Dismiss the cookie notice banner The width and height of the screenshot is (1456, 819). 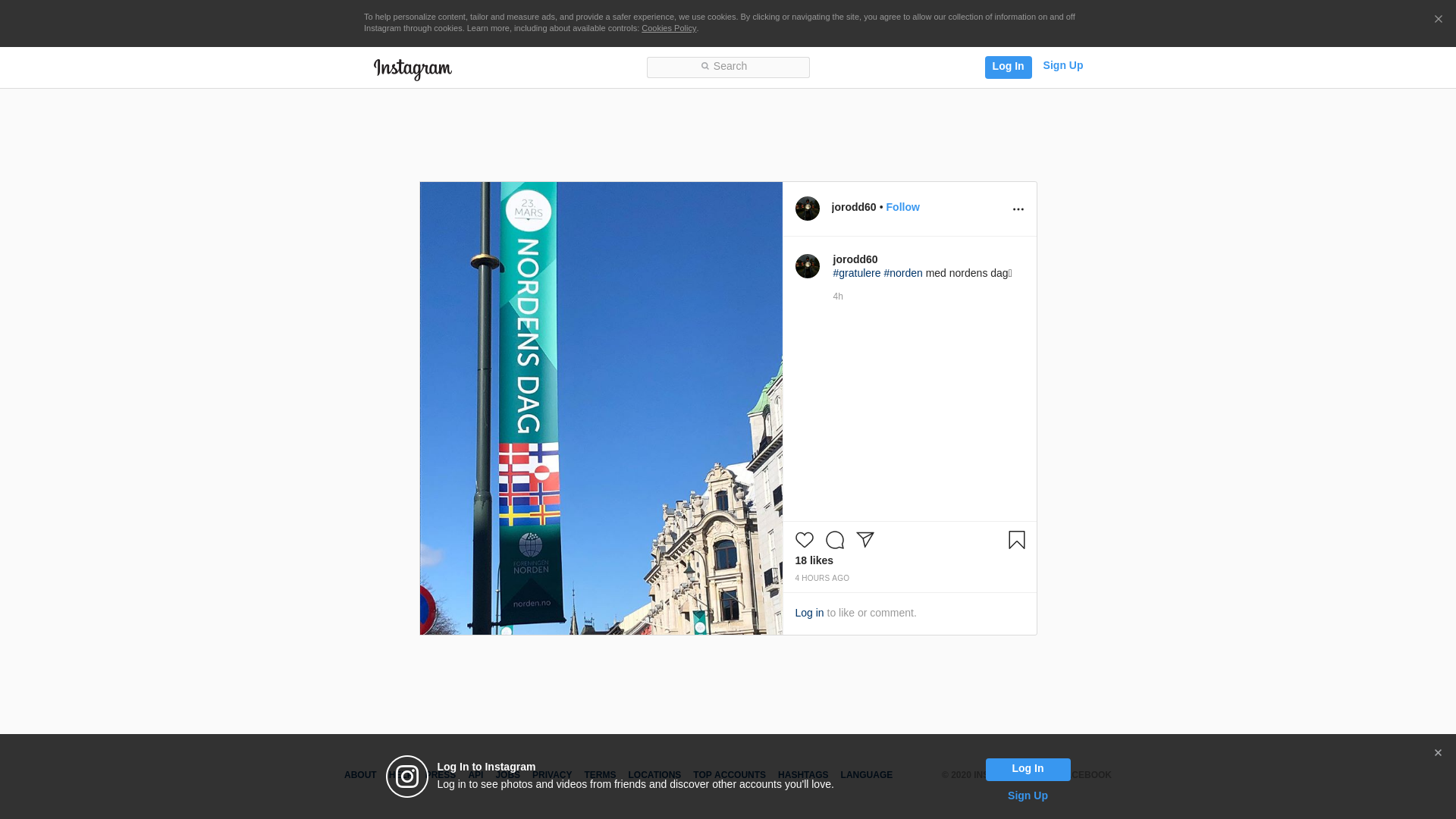(x=1438, y=20)
